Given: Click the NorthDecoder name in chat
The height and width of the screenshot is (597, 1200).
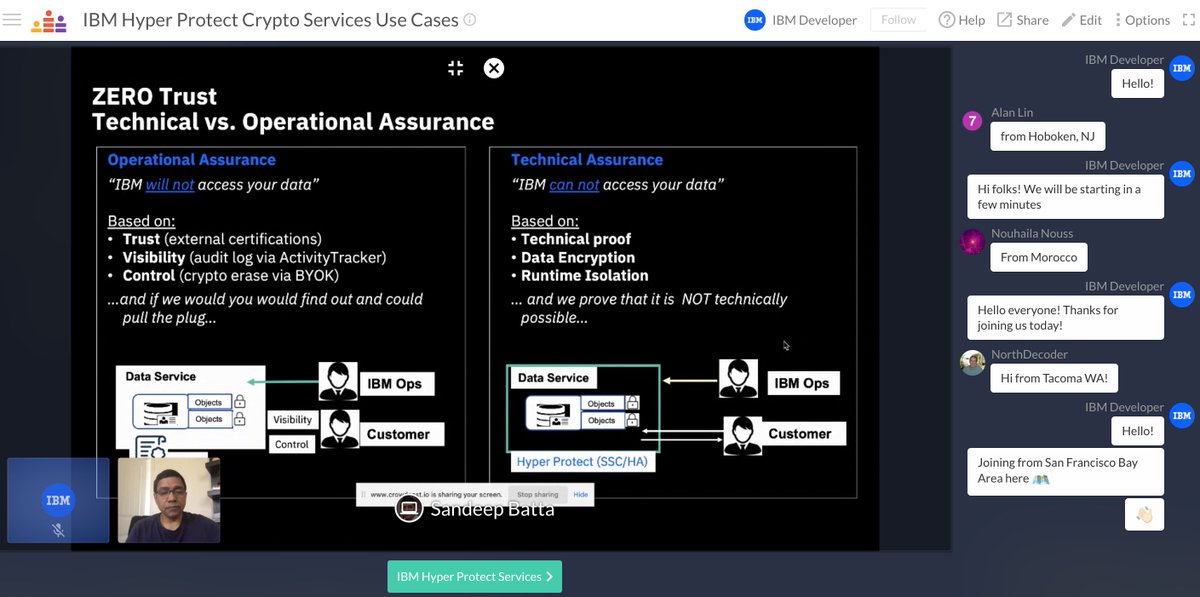Looking at the screenshot, I should [x=1029, y=355].
